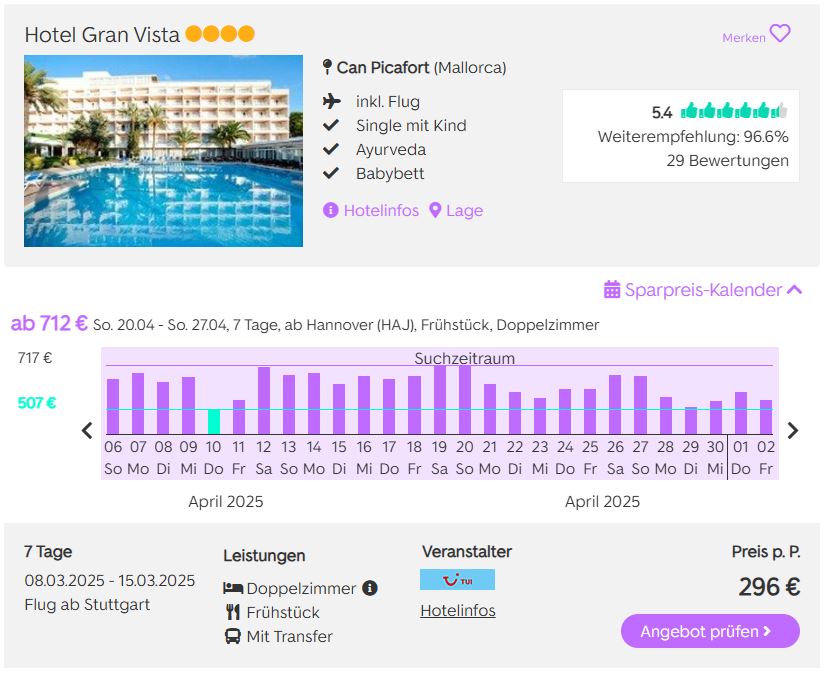Show next dates with right arrow
Image resolution: width=825 pixels, height=674 pixels.
793,430
